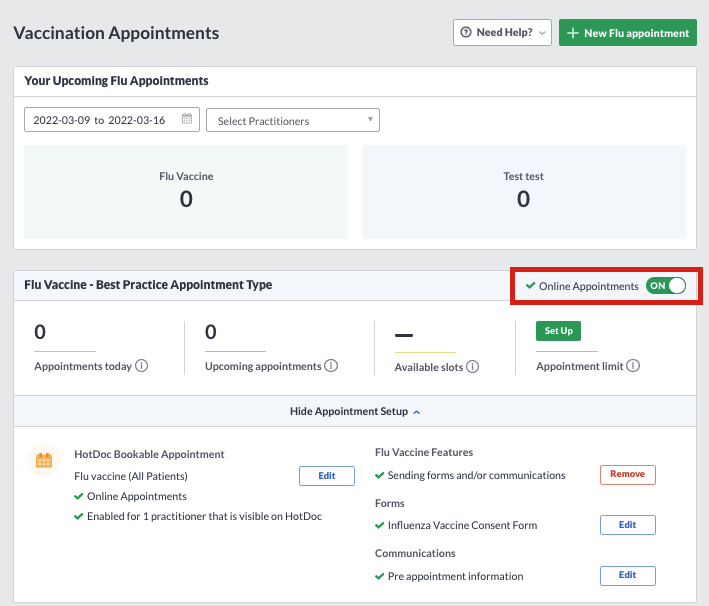Click the New Flu appointment button
Viewport: 709px width, 606px height.
click(x=628, y=33)
